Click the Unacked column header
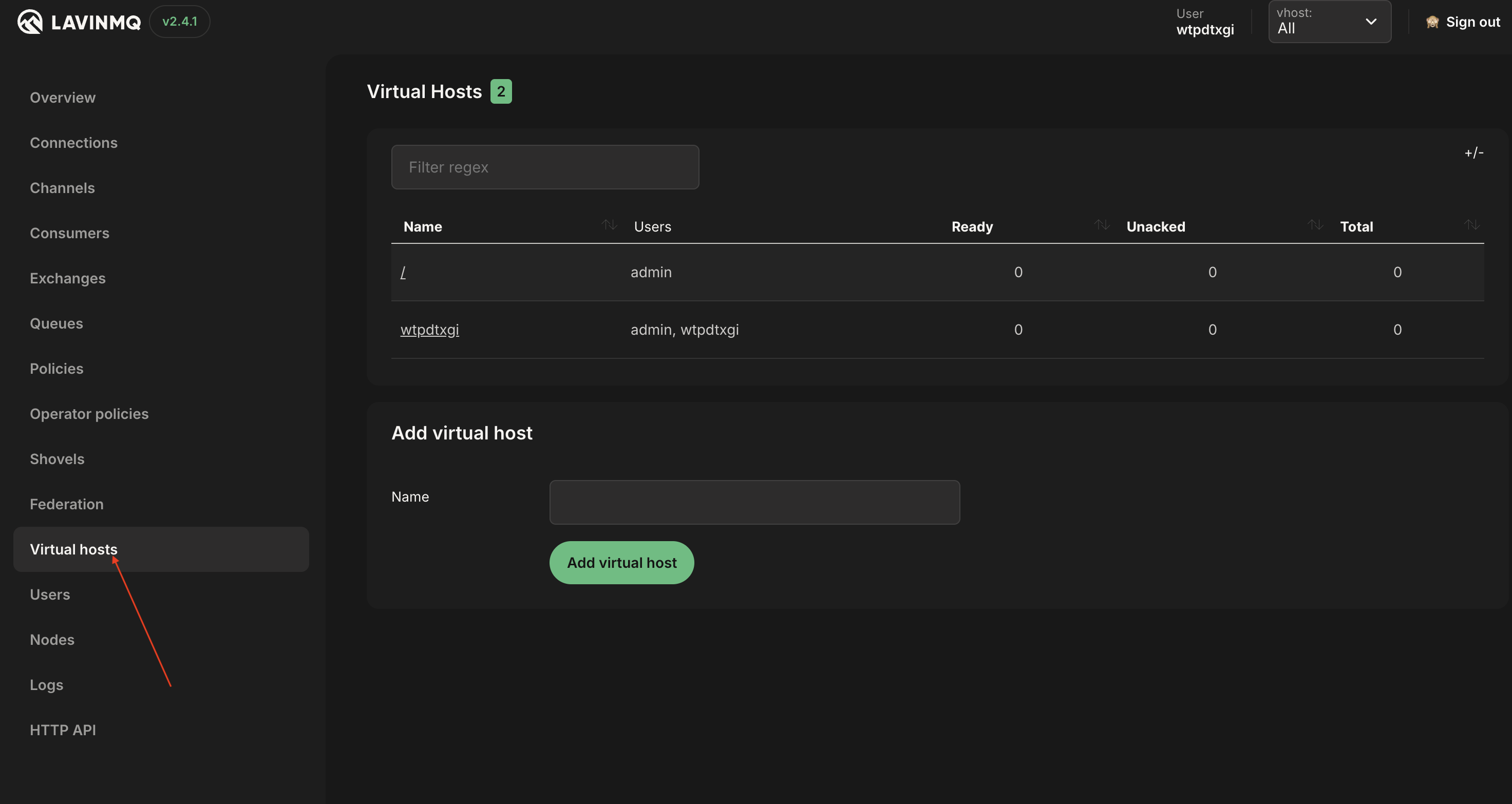1512x804 pixels. coord(1156,226)
